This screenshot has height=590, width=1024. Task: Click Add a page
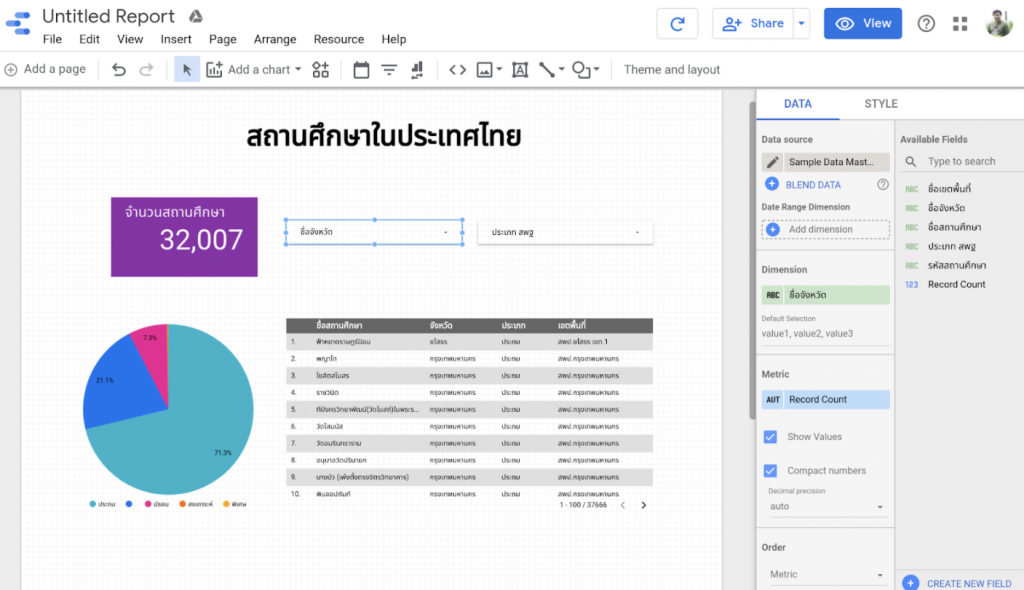45,69
